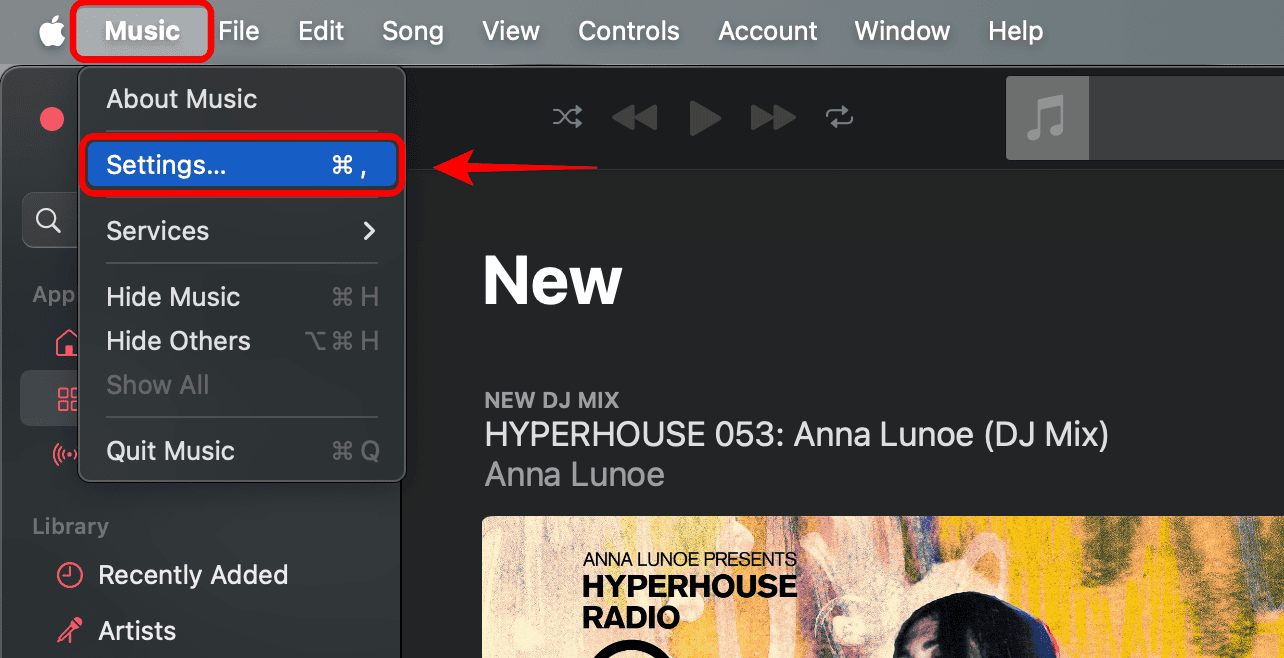The image size is (1284, 658).
Task: Open the Apple menu logo
Action: pos(50,32)
